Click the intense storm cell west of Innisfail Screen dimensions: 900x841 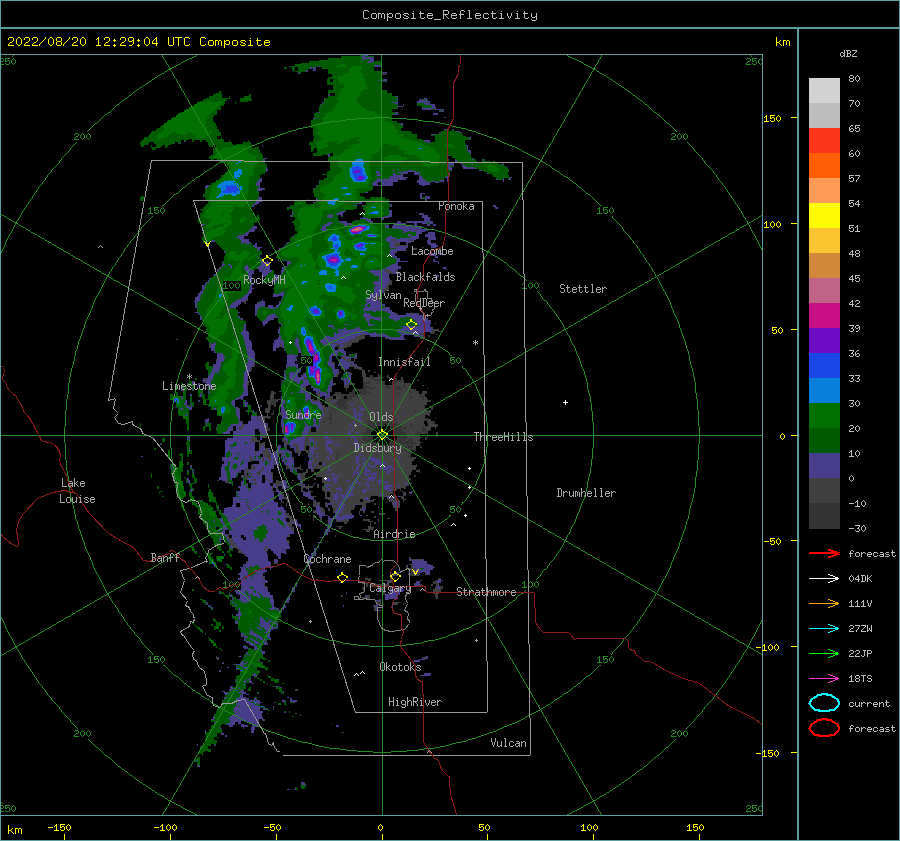pos(313,361)
